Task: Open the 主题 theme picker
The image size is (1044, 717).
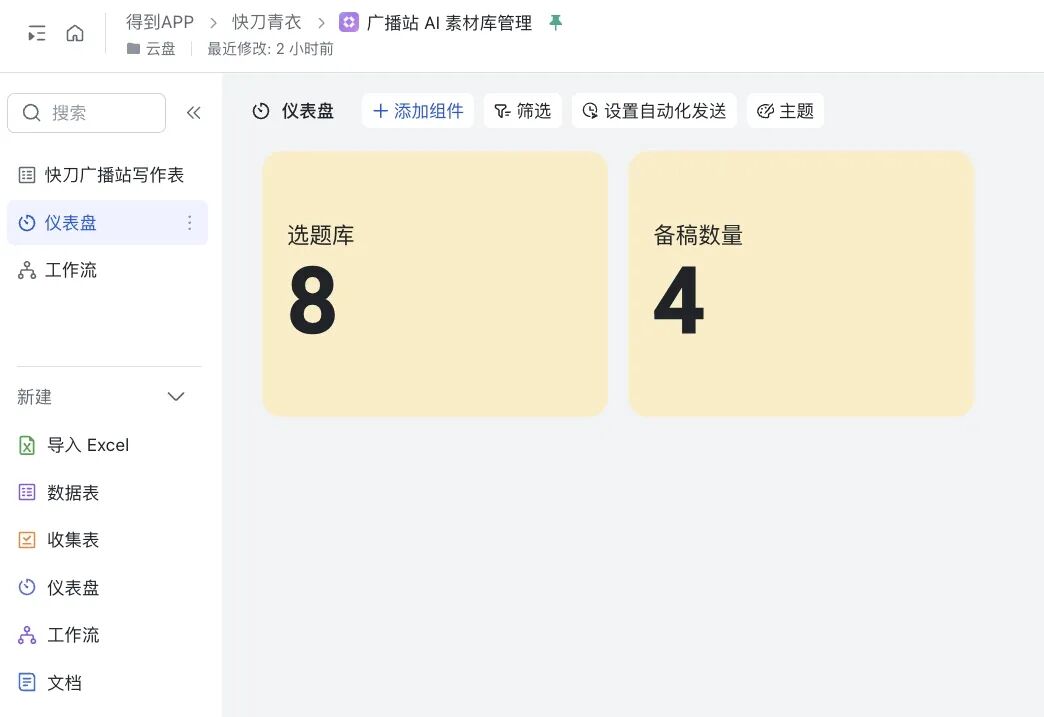Action: point(785,111)
